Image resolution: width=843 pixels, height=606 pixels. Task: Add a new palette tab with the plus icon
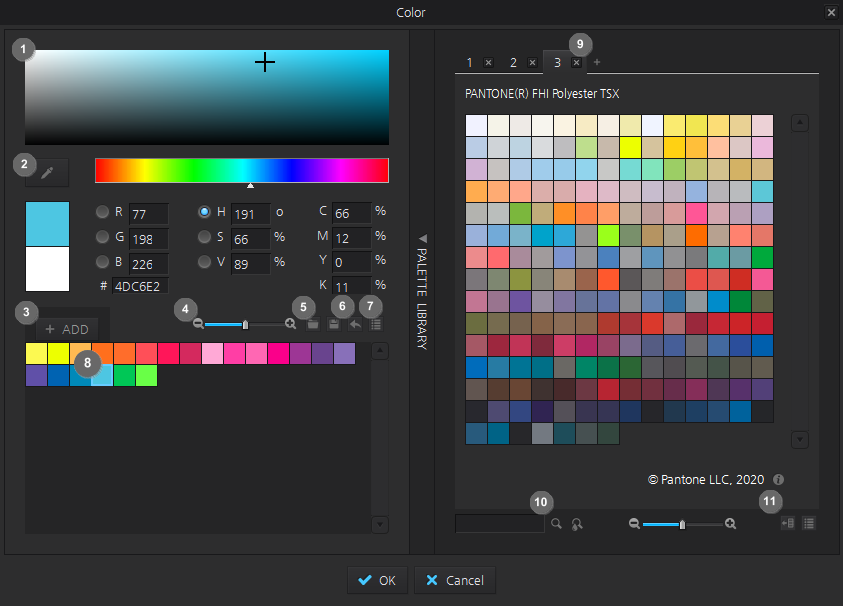point(597,62)
